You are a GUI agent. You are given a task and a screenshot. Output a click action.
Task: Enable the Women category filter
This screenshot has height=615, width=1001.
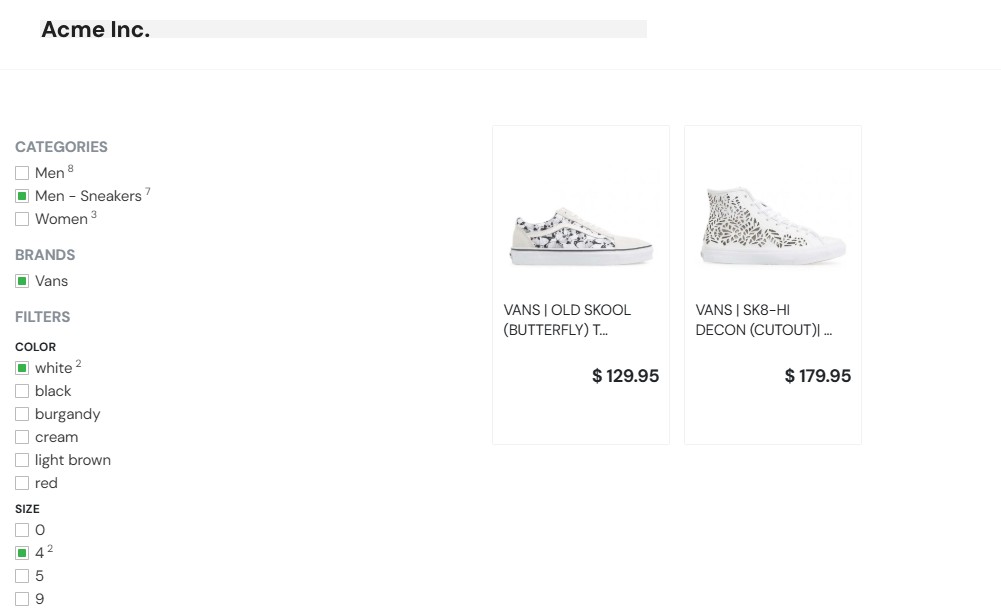click(x=22, y=219)
